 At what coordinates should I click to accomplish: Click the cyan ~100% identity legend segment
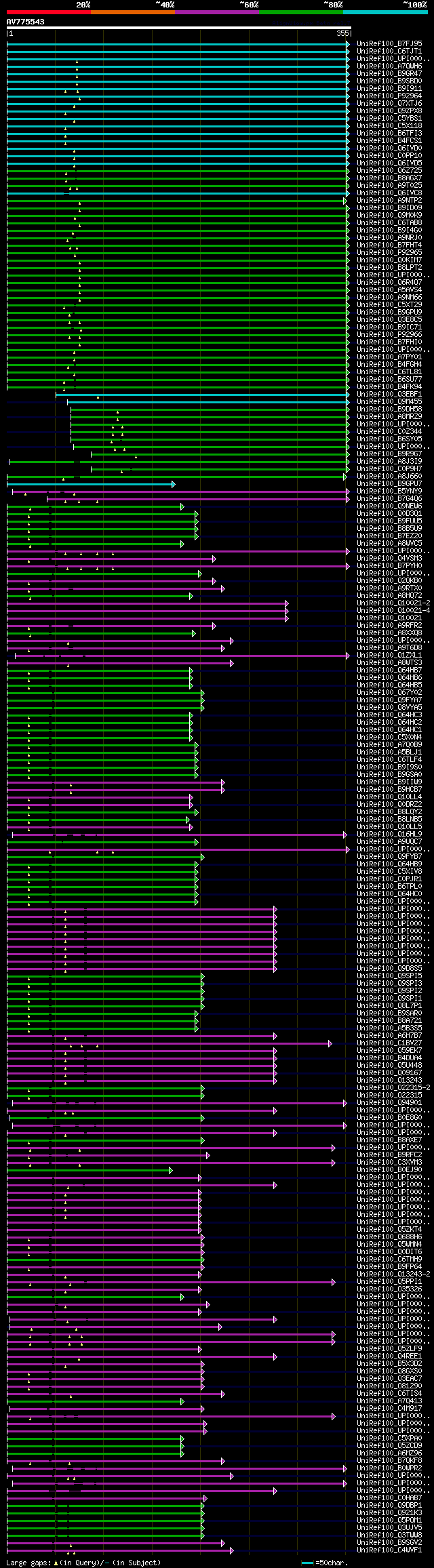tap(385, 12)
